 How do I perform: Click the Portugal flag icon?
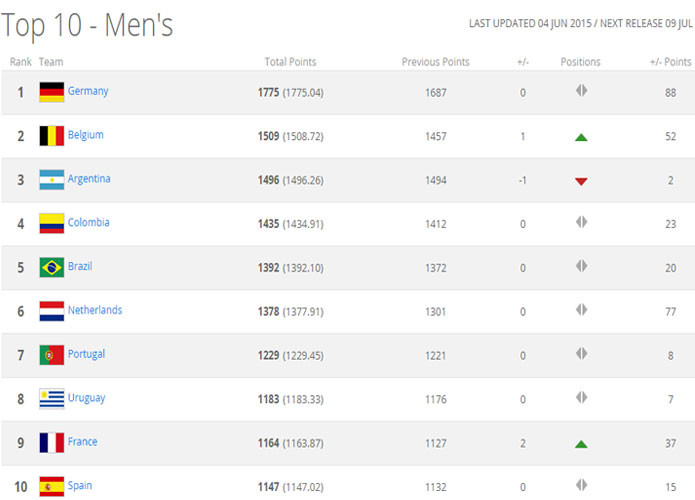tap(51, 355)
